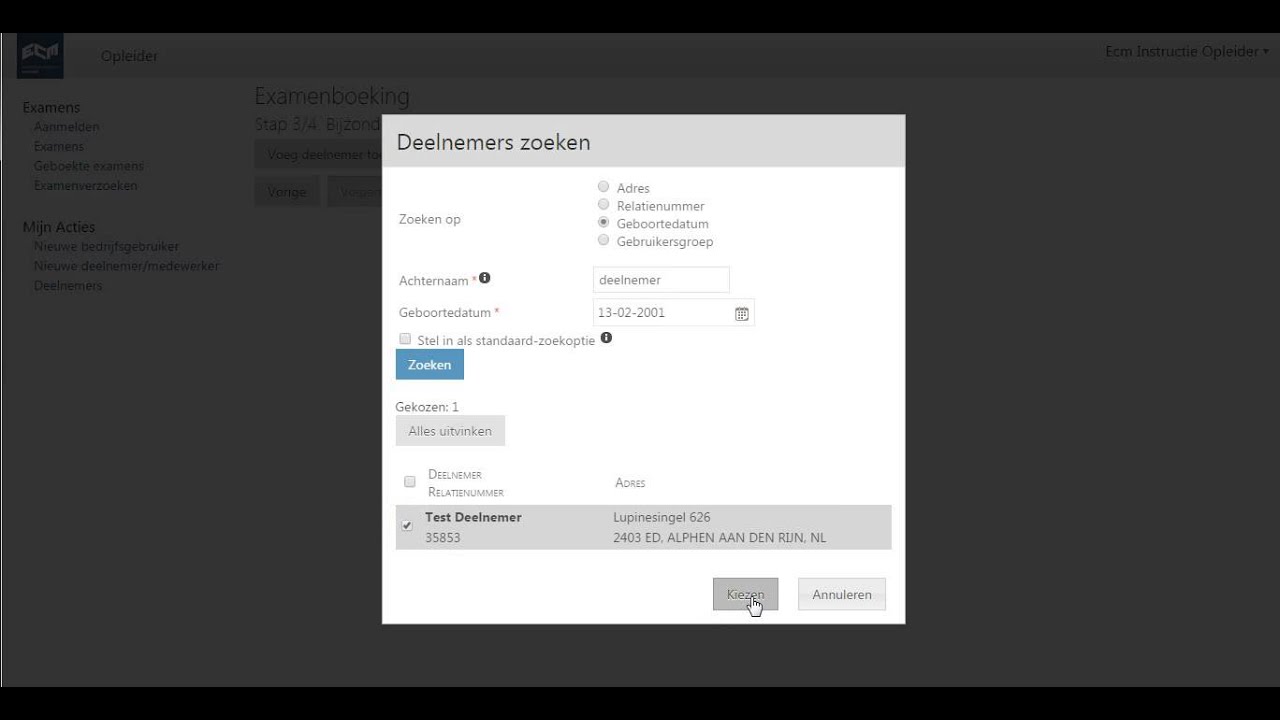This screenshot has height=720, width=1280.
Task: Select the Geboortedatum radio option
Action: 603,222
